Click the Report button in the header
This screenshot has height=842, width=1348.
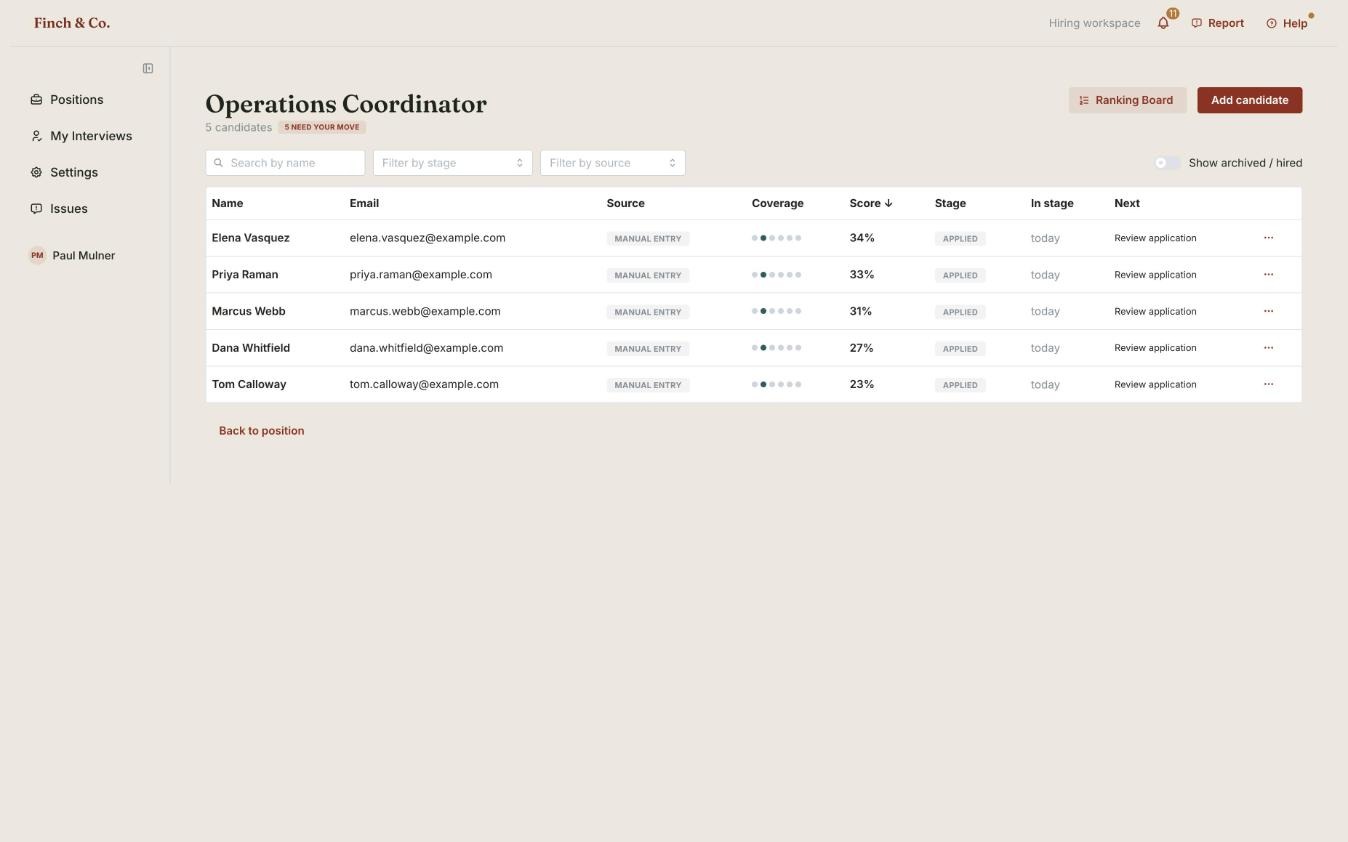(1218, 23)
